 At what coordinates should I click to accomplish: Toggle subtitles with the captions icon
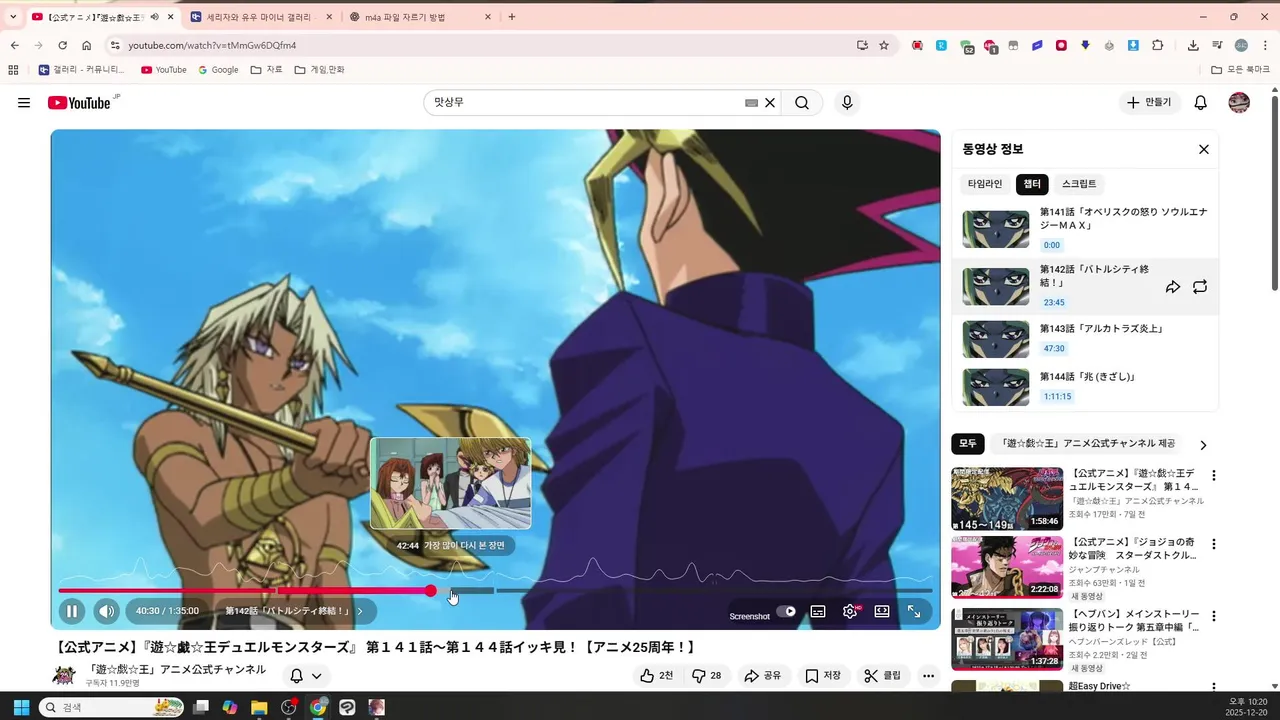[818, 611]
